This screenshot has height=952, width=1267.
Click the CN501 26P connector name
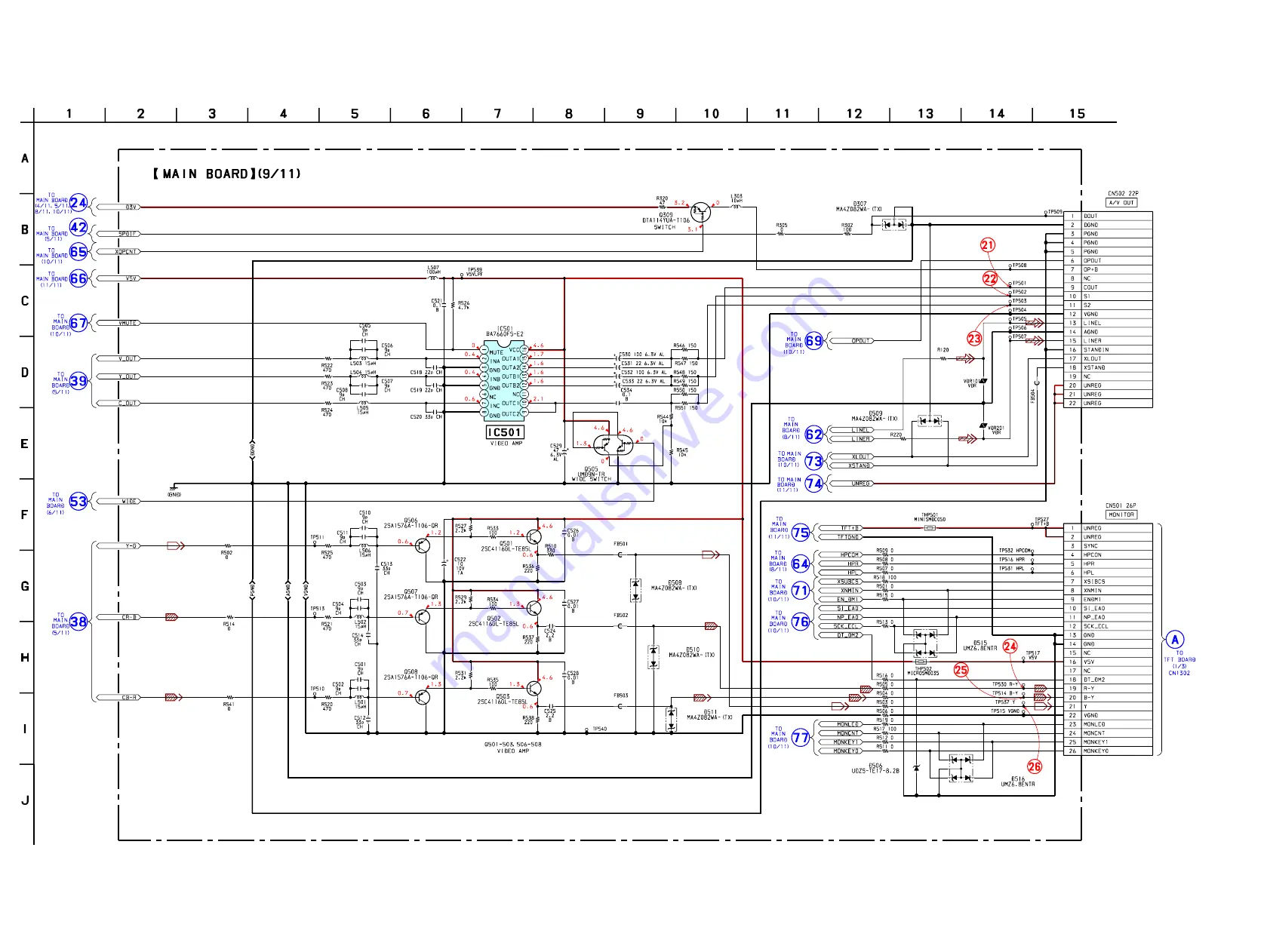pos(1121,505)
